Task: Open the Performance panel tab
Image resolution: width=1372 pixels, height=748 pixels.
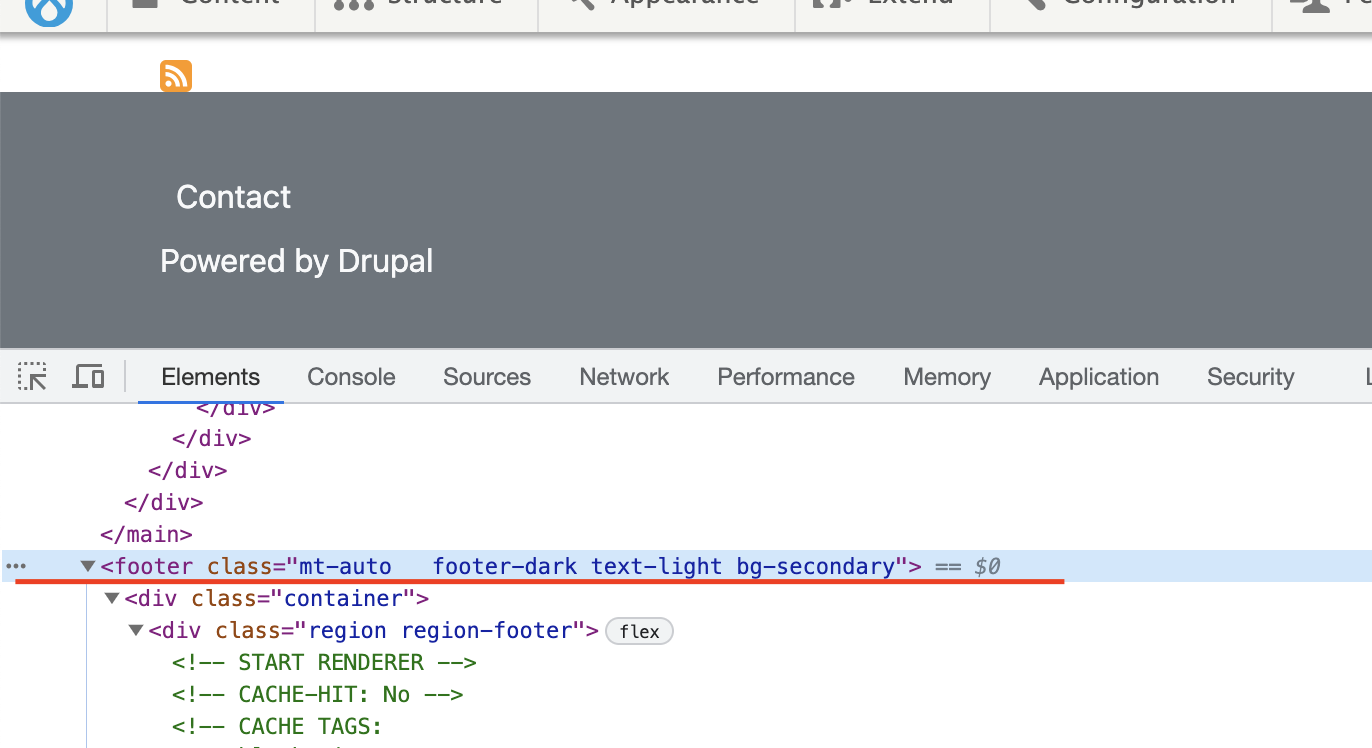Action: pyautogui.click(x=785, y=377)
